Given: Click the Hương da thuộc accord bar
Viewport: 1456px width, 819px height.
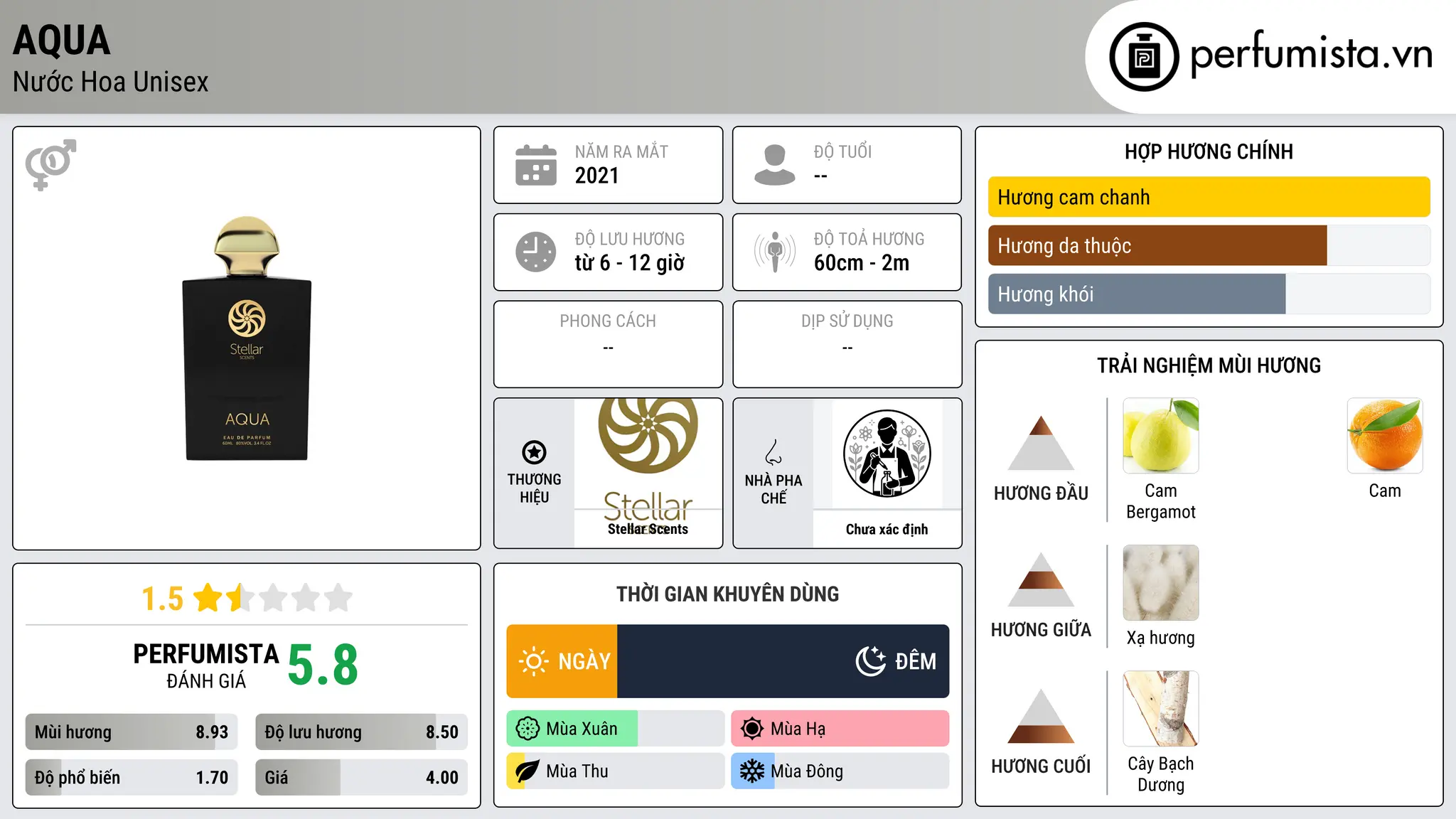Looking at the screenshot, I should (x=1209, y=246).
